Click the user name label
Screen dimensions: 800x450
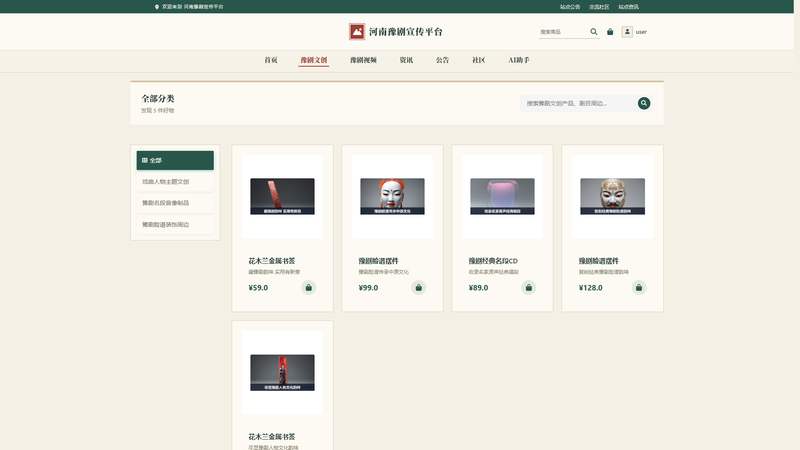tap(641, 32)
